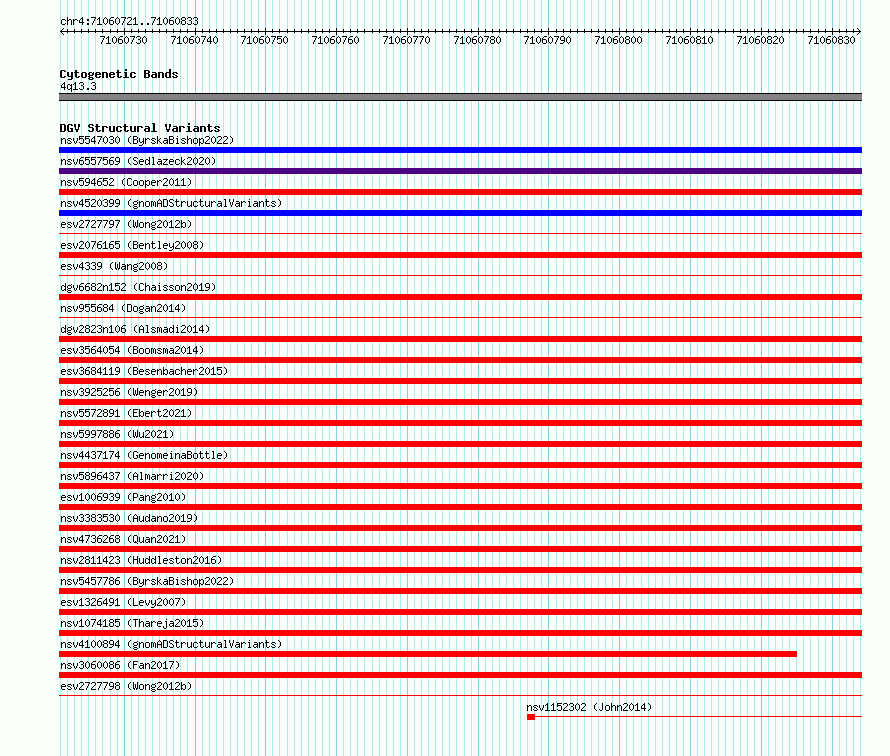890x756 pixels.
Task: Select variant esv1326491 (Levy2007)
Action: pos(123,602)
